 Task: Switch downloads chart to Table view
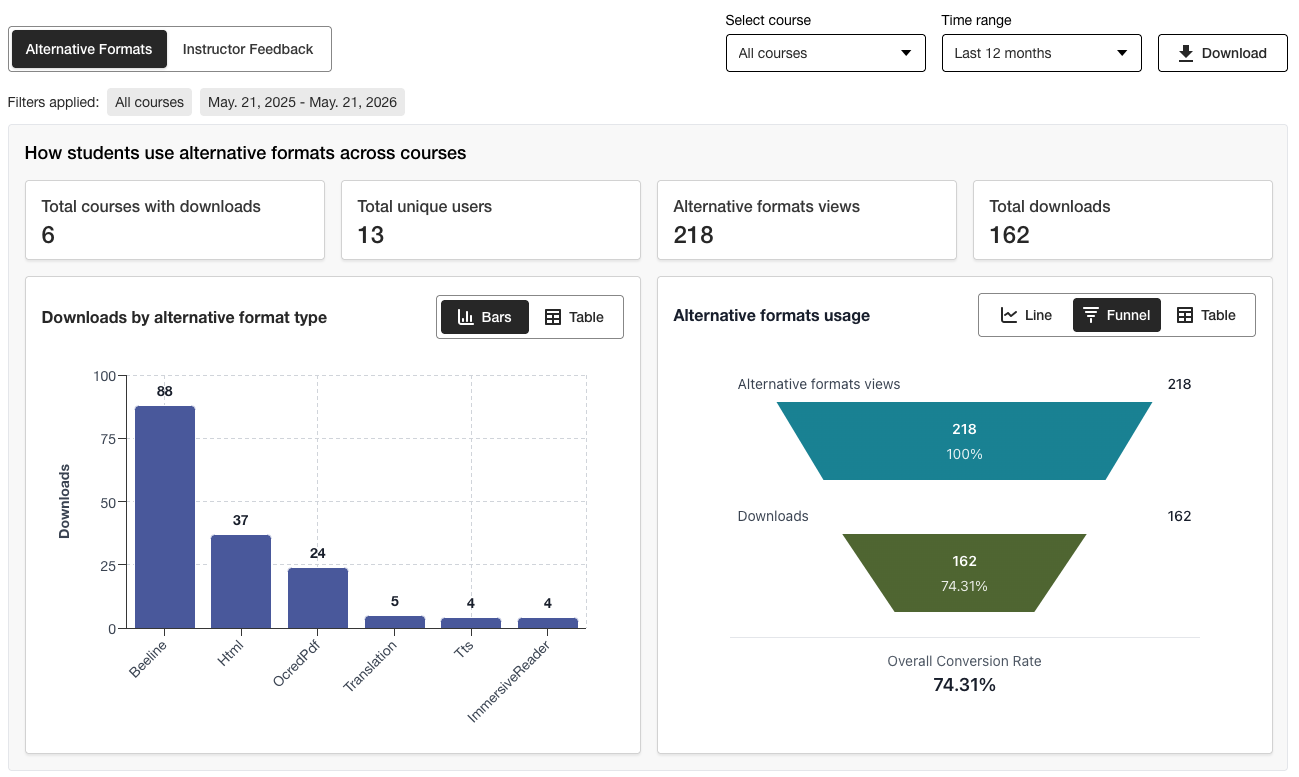pos(575,317)
